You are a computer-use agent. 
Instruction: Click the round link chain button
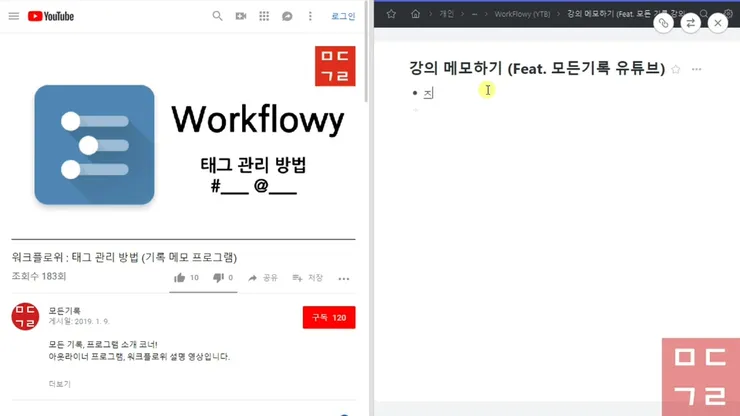[x=664, y=23]
